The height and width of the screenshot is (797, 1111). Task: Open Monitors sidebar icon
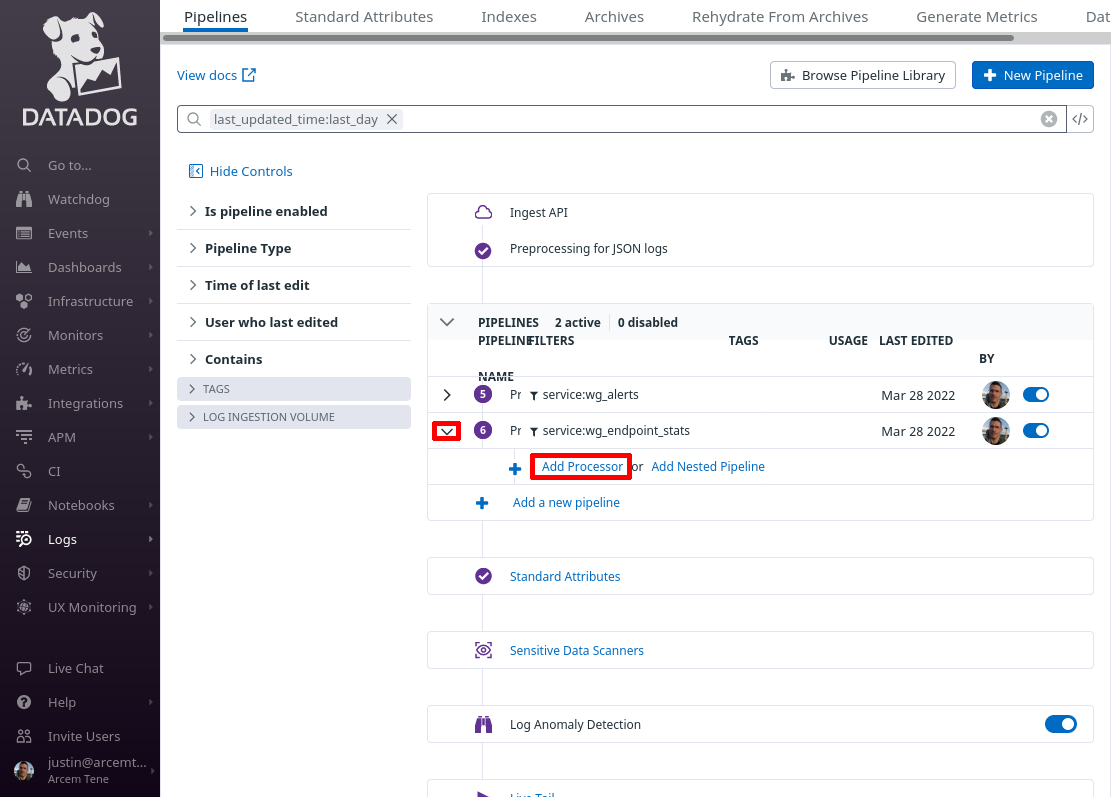click(x=24, y=335)
